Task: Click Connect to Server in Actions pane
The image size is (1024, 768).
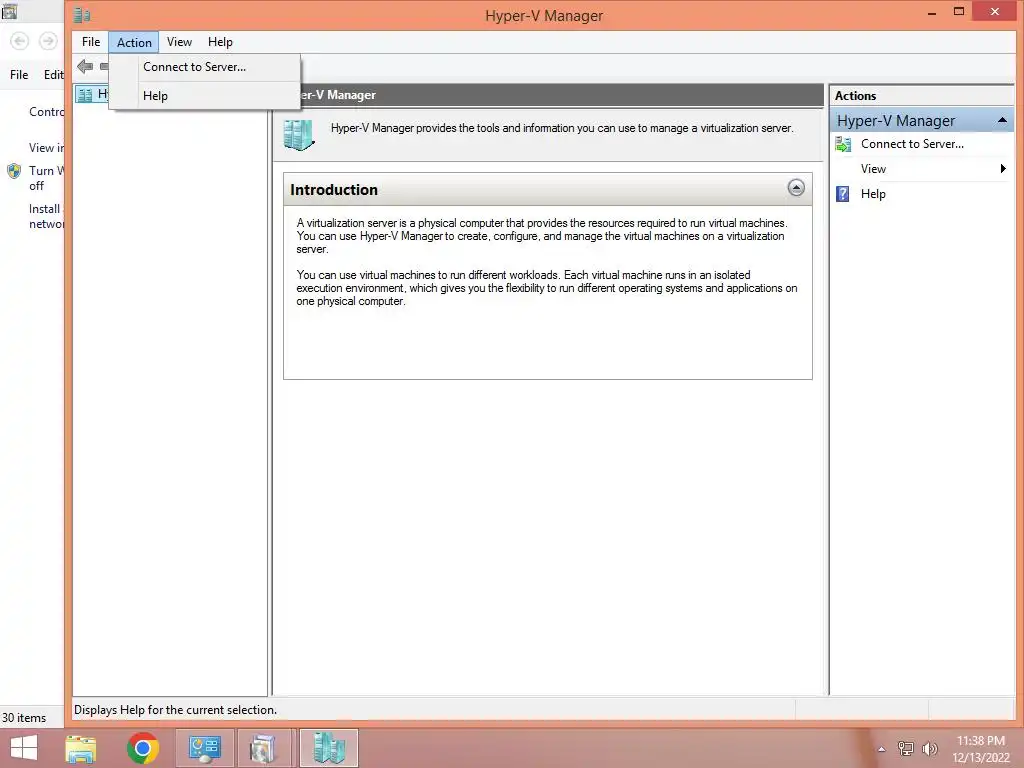Action: click(x=912, y=144)
